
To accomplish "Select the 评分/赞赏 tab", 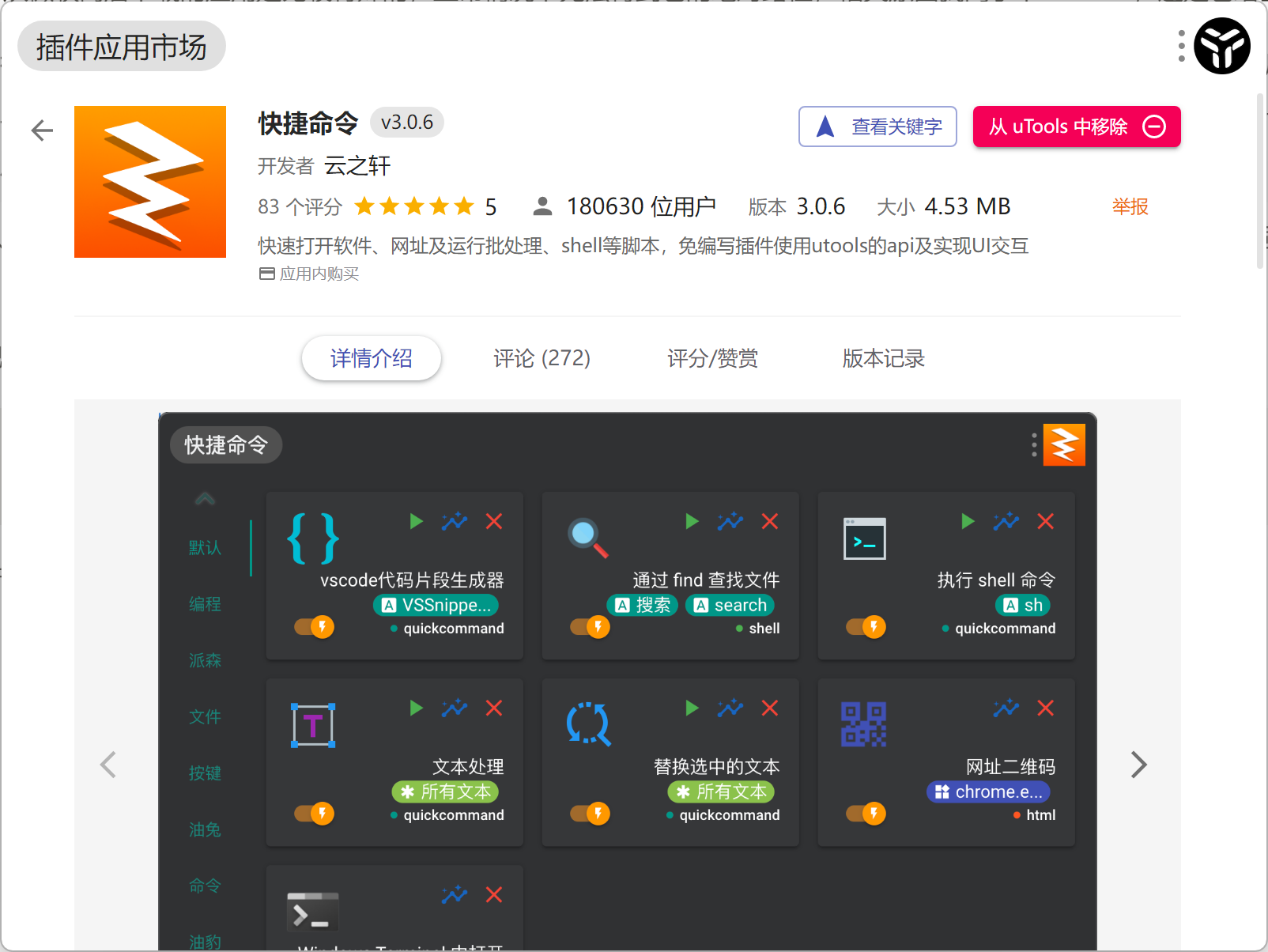I will click(713, 358).
